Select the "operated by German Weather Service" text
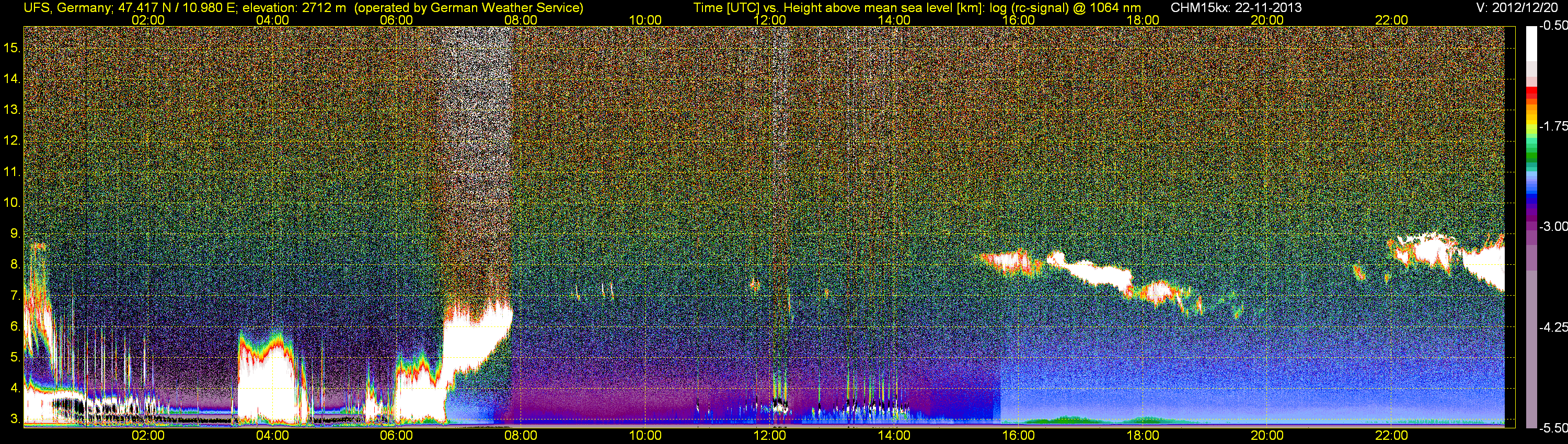The width and height of the screenshot is (1568, 444). pyautogui.click(x=468, y=7)
